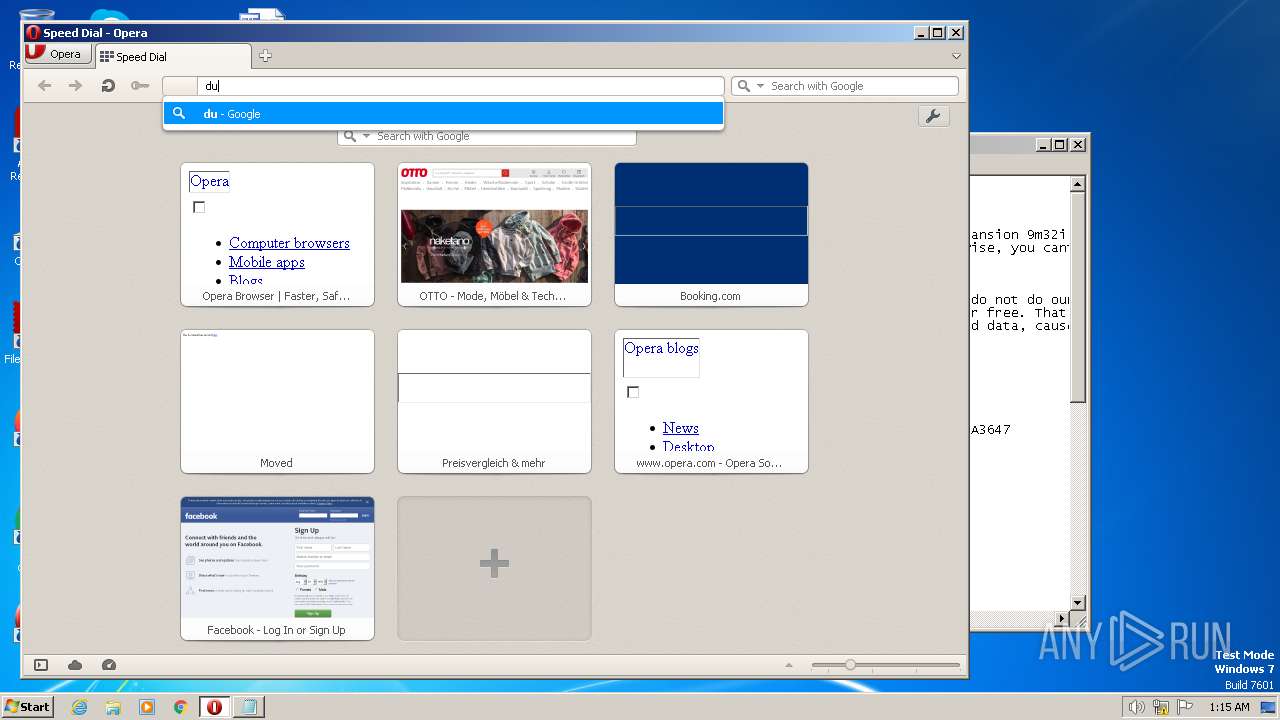This screenshot has width=1280, height=720.
Task: Minimize the Opera window
Action: (x=920, y=33)
